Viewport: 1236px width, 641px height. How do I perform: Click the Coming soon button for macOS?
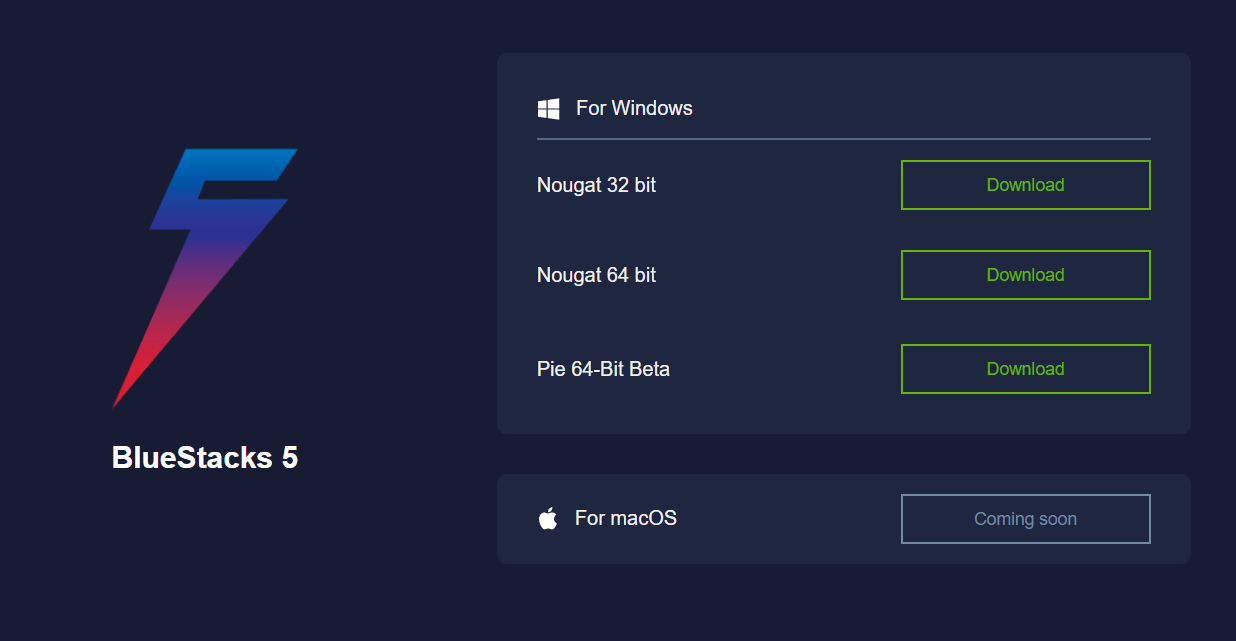[x=1025, y=519]
